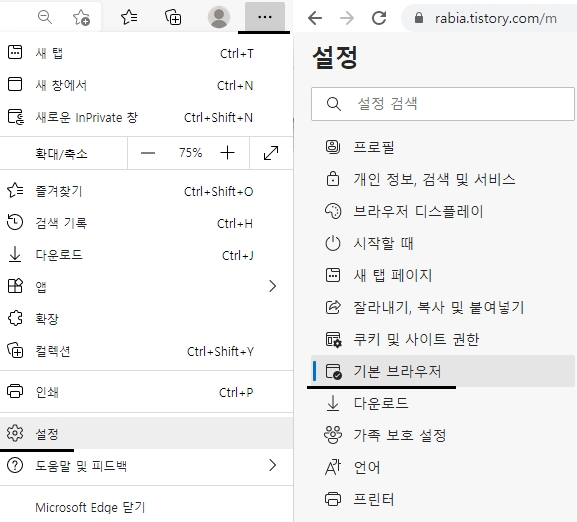Increase zoom with the plus button
Viewport: 577px width, 522px height.
(x=227, y=153)
